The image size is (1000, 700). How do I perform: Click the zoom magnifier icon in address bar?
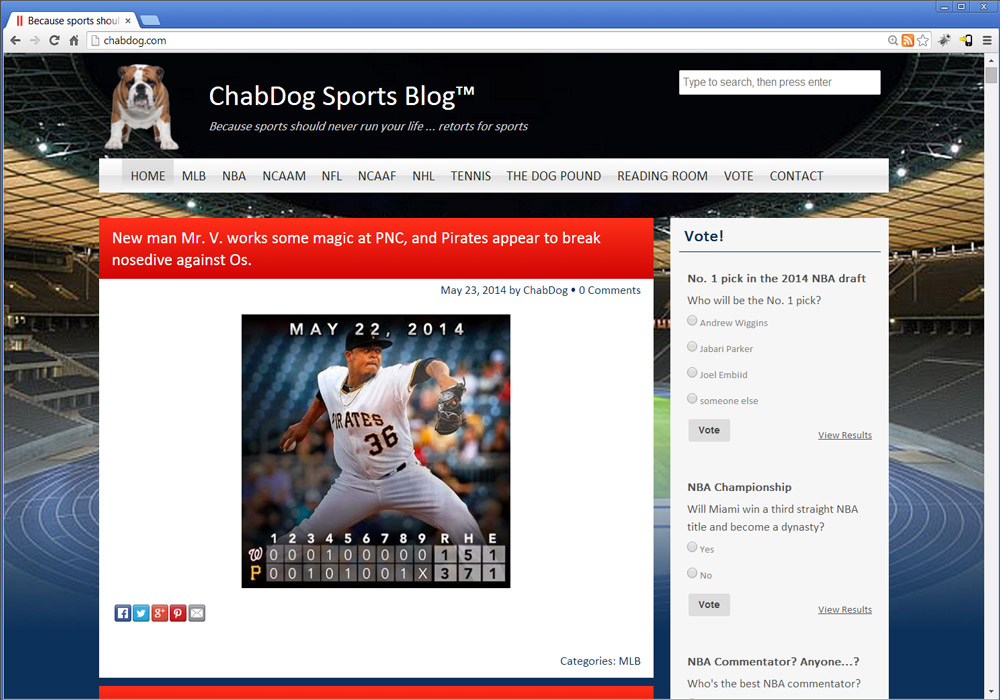(893, 40)
